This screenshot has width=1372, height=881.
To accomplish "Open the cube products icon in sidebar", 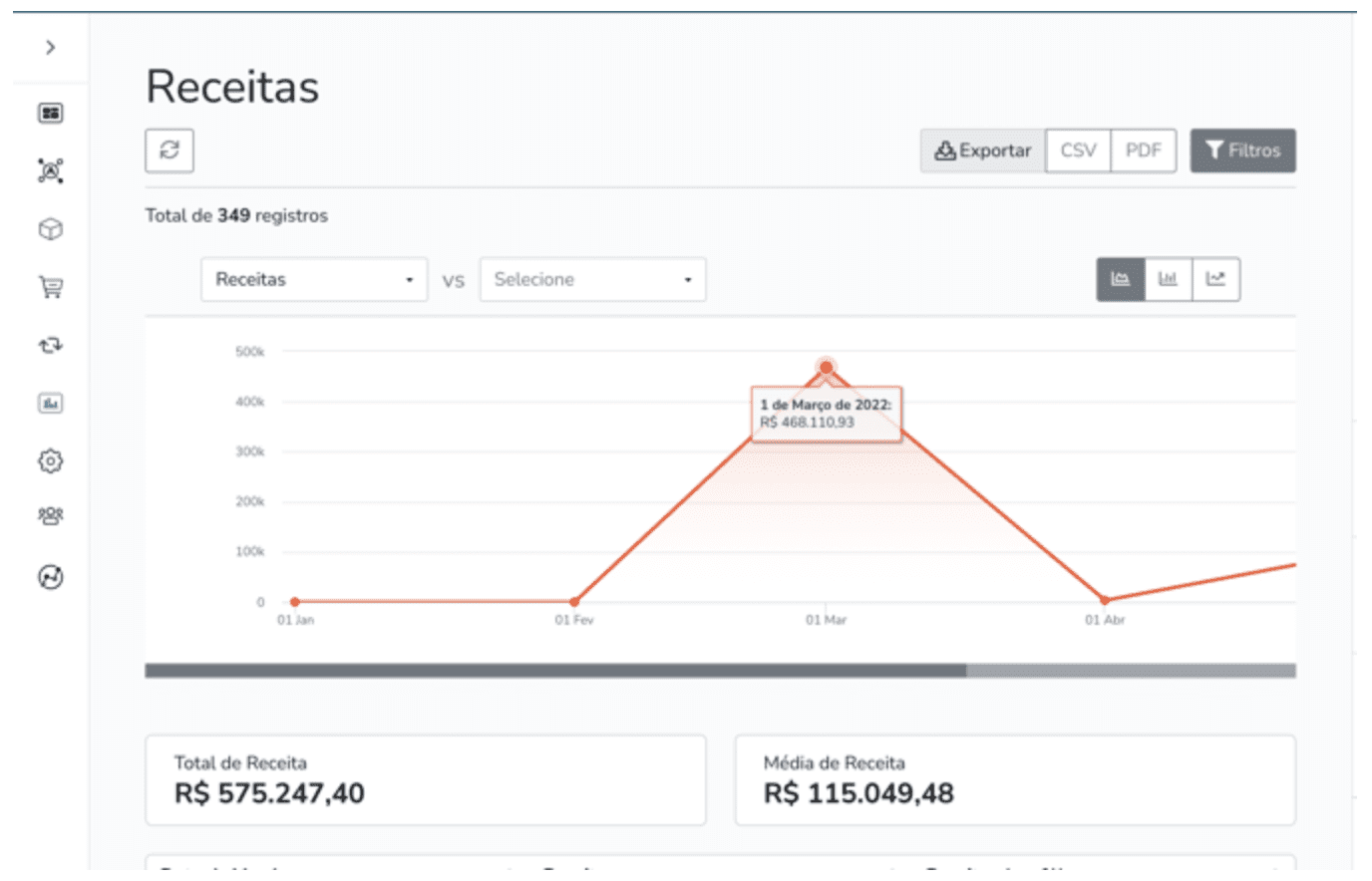I will coord(51,229).
